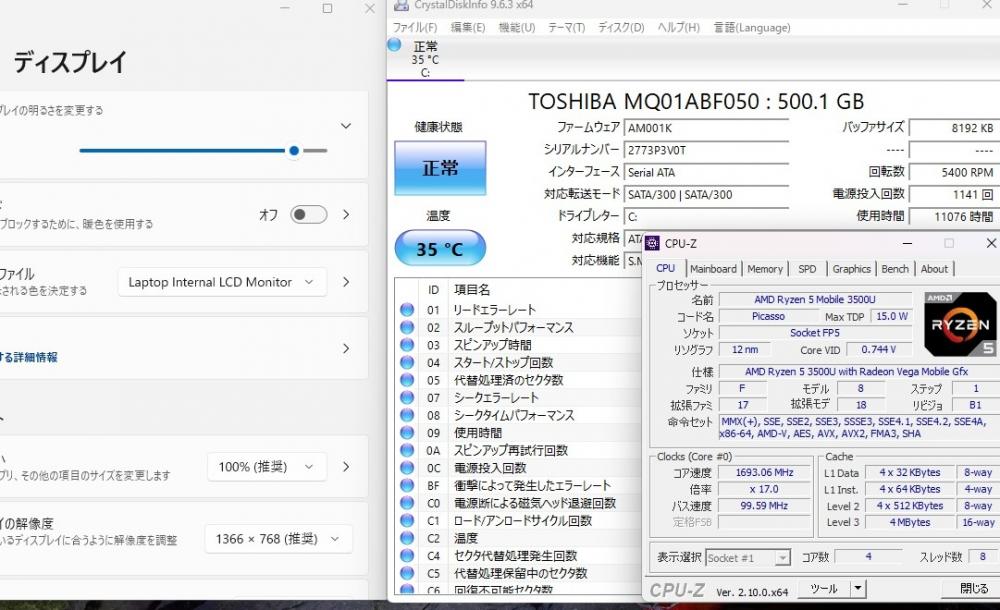Viewport: 1000px width, 610px height.
Task: Click the blue 正常 health status button
Action: (x=440, y=168)
